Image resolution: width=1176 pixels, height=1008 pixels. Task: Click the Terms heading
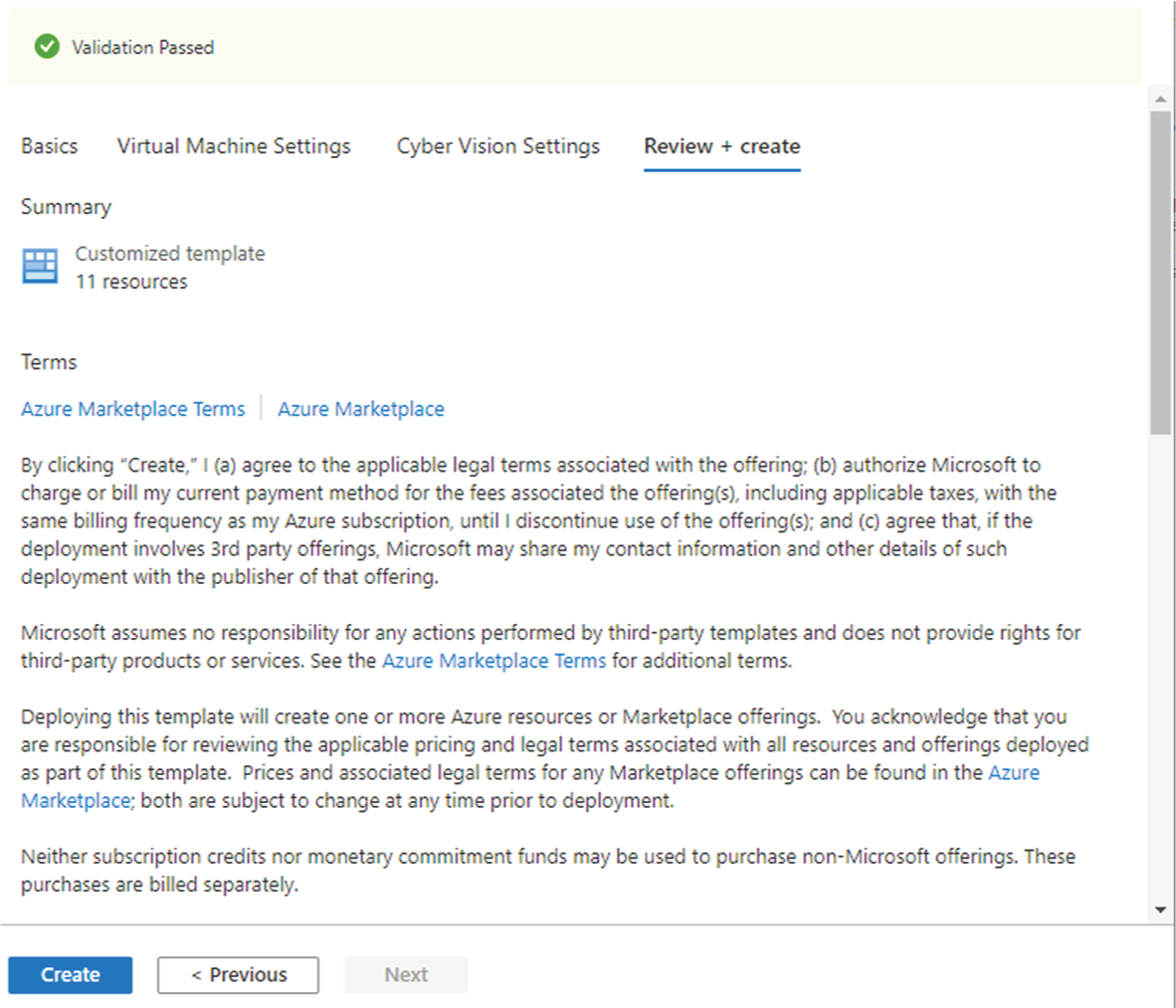point(49,362)
